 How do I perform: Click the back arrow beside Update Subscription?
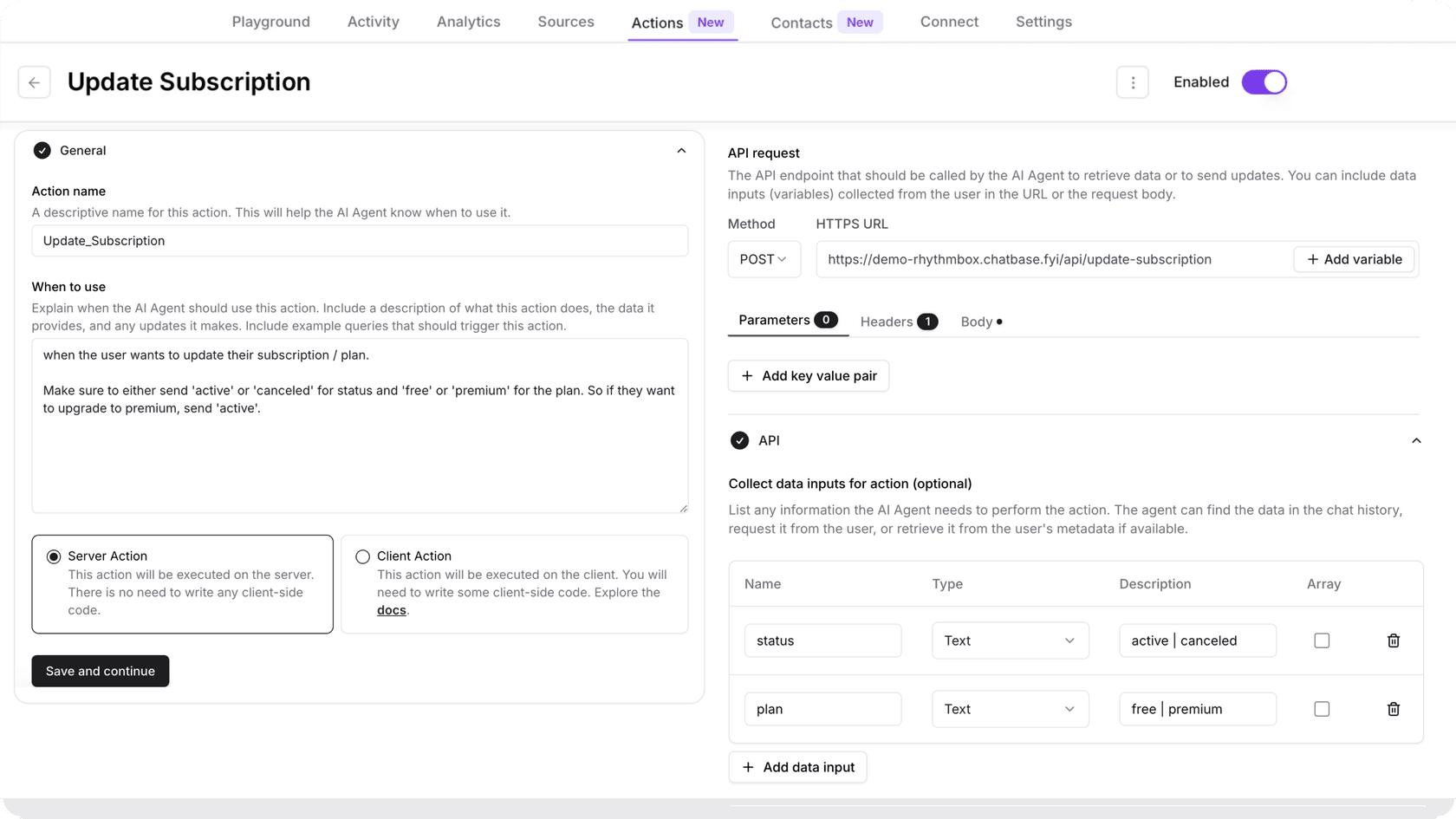pyautogui.click(x=34, y=82)
